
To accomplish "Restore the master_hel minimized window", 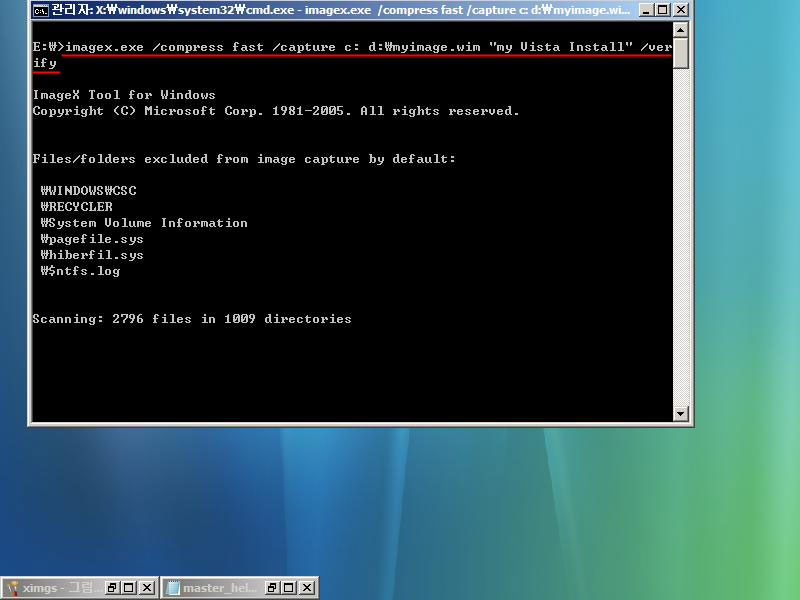I will [x=271, y=588].
